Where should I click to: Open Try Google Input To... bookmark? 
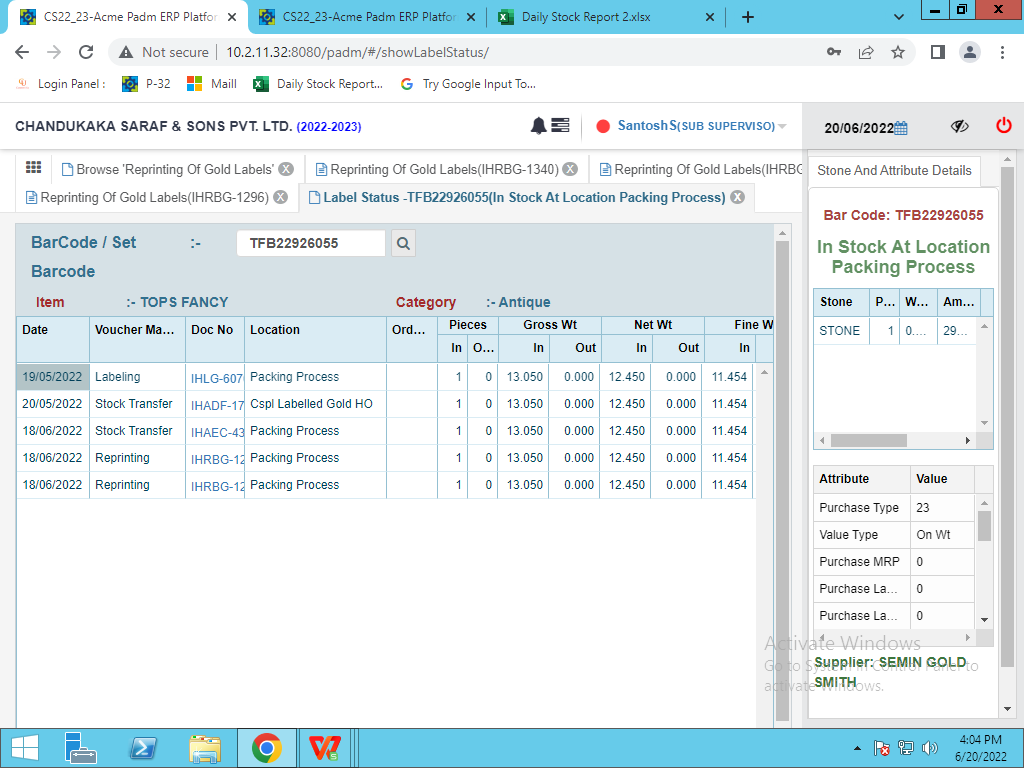[x=468, y=84]
